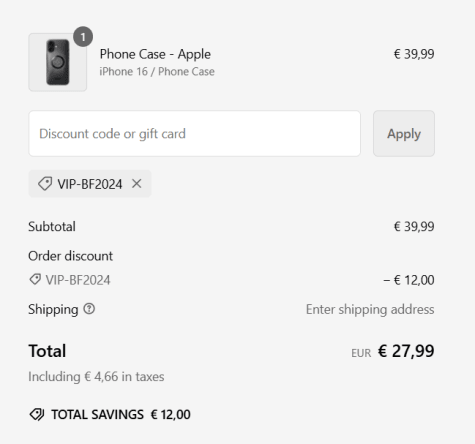Screen dimensions: 475x444
Task: Click the Apply discount button
Action: click(404, 133)
